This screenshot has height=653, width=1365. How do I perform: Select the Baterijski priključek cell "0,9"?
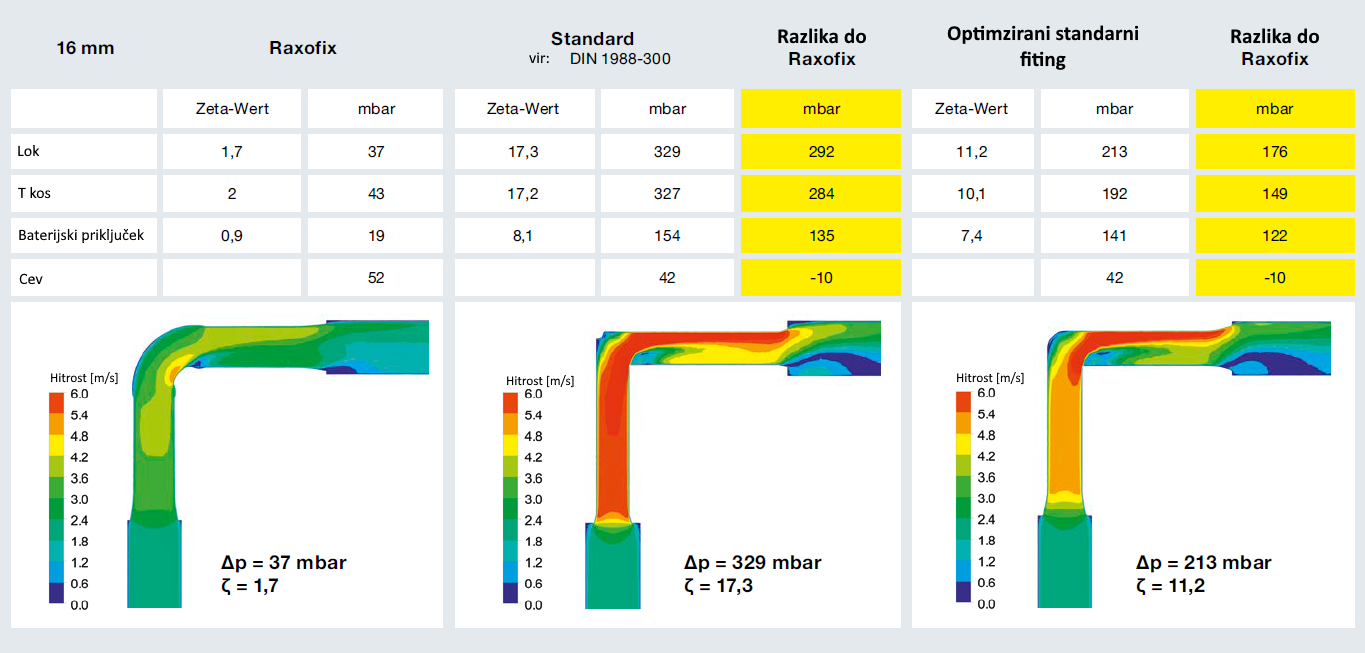(232, 236)
